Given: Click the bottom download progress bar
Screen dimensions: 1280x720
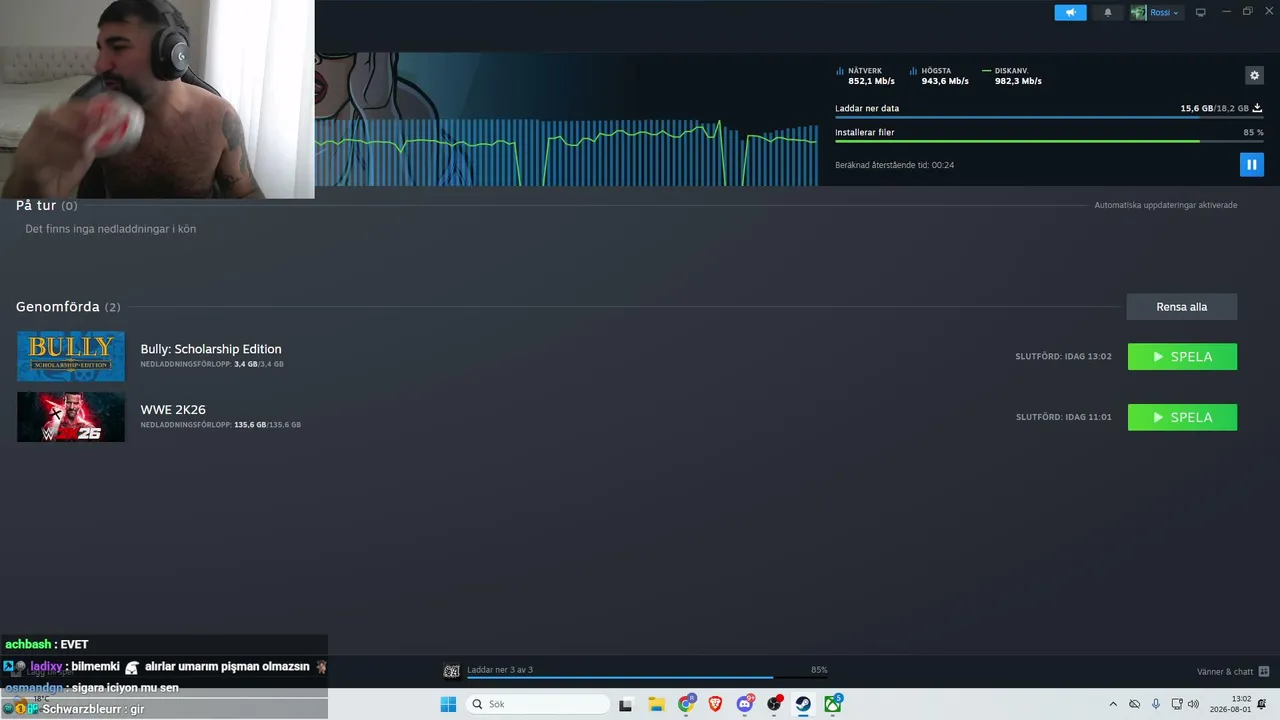Looking at the screenshot, I should 647,678.
